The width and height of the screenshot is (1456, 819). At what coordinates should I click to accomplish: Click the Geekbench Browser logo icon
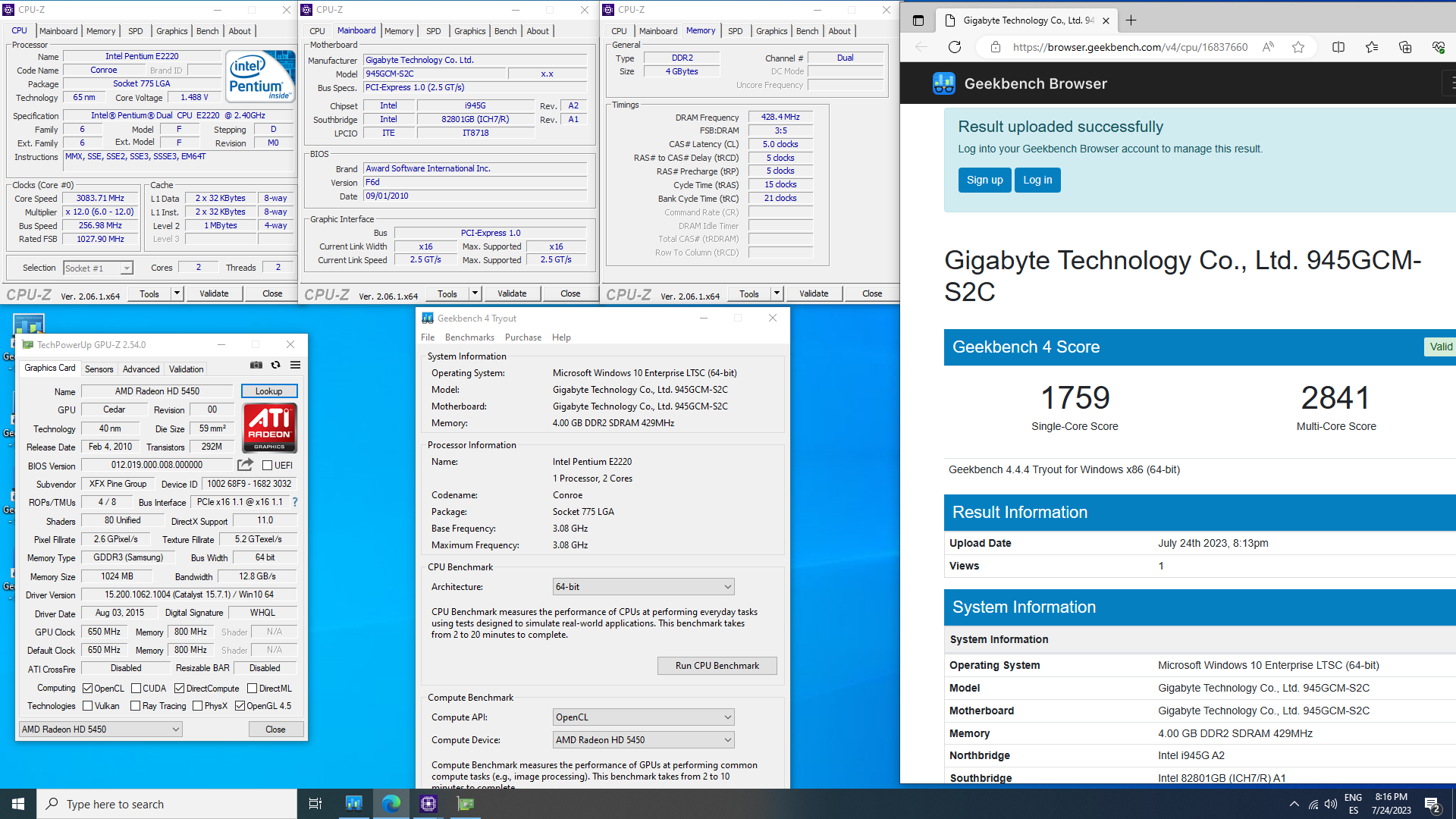[943, 83]
